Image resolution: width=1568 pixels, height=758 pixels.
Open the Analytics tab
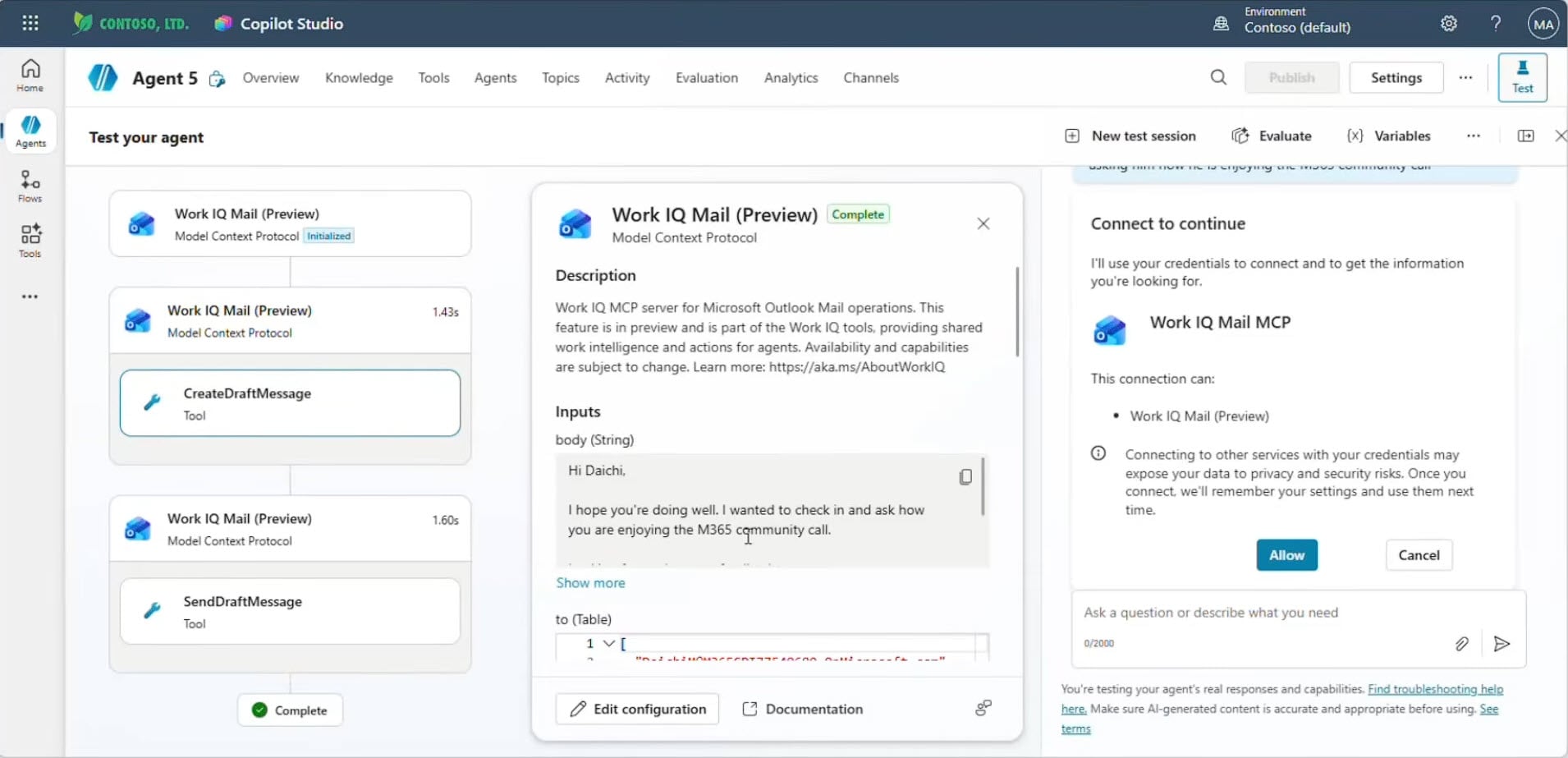coord(791,77)
